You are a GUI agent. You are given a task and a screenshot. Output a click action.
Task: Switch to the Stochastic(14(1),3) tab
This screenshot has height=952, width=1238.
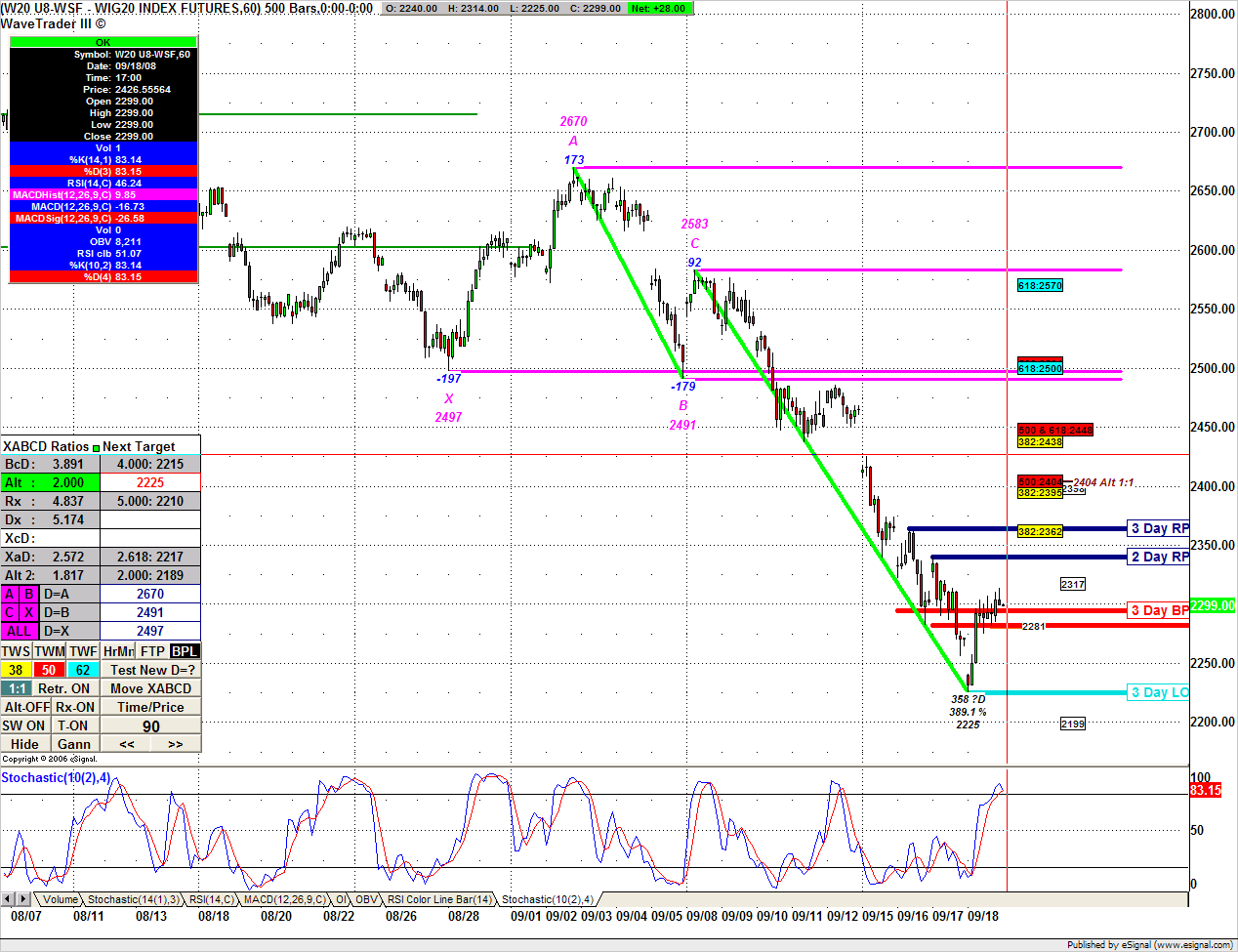tap(133, 899)
